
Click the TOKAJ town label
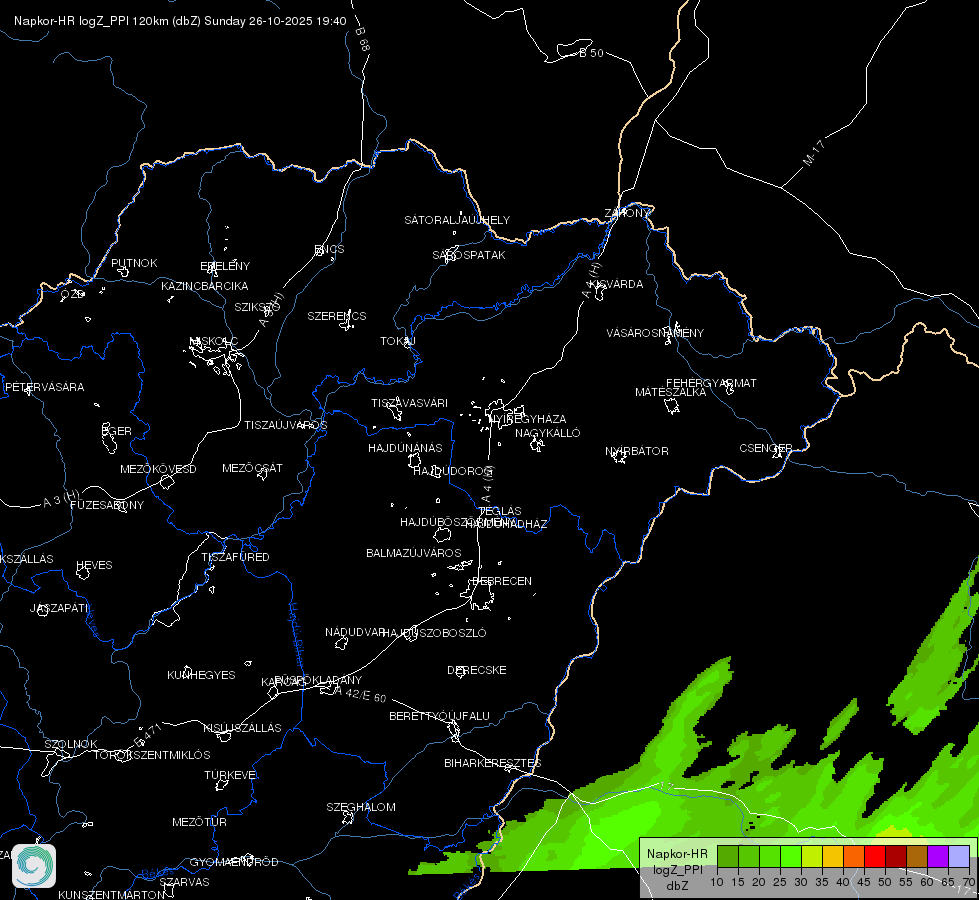pyautogui.click(x=398, y=341)
